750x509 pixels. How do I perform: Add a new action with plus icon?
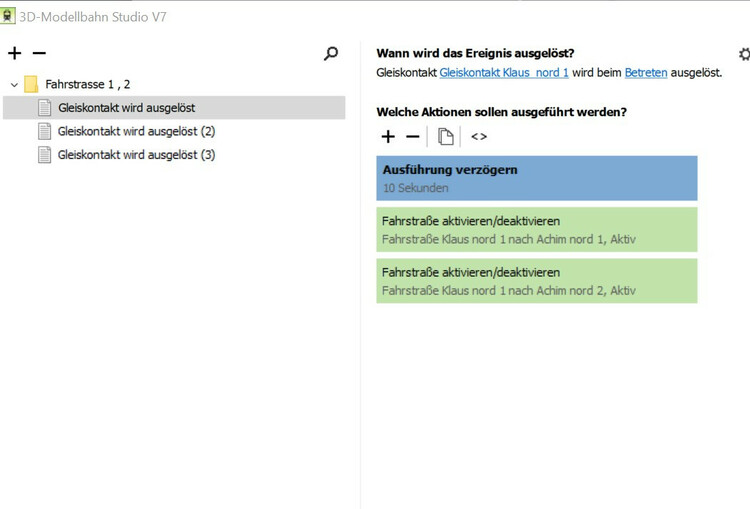click(x=389, y=136)
